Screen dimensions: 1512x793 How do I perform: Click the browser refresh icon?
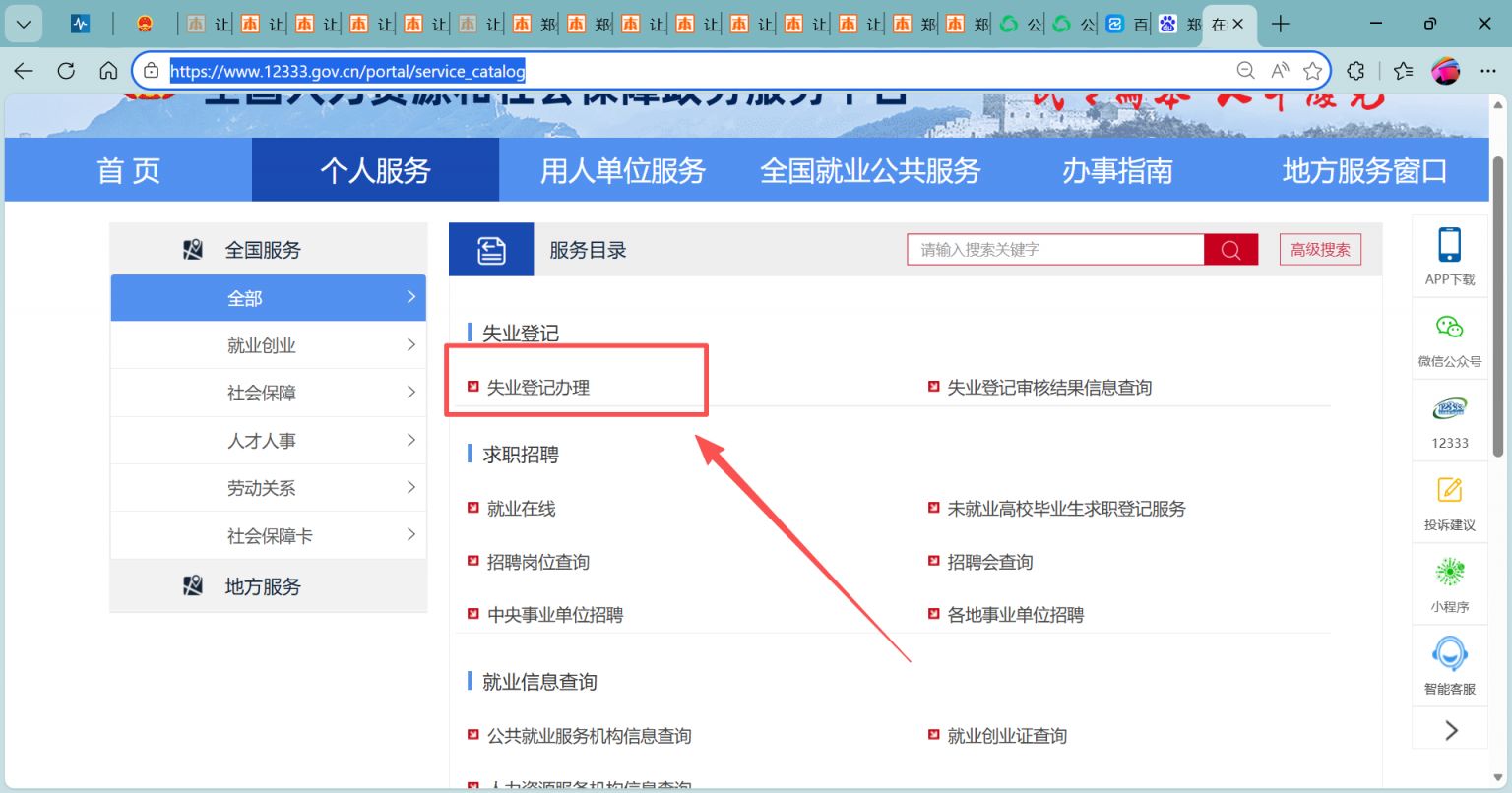66,71
